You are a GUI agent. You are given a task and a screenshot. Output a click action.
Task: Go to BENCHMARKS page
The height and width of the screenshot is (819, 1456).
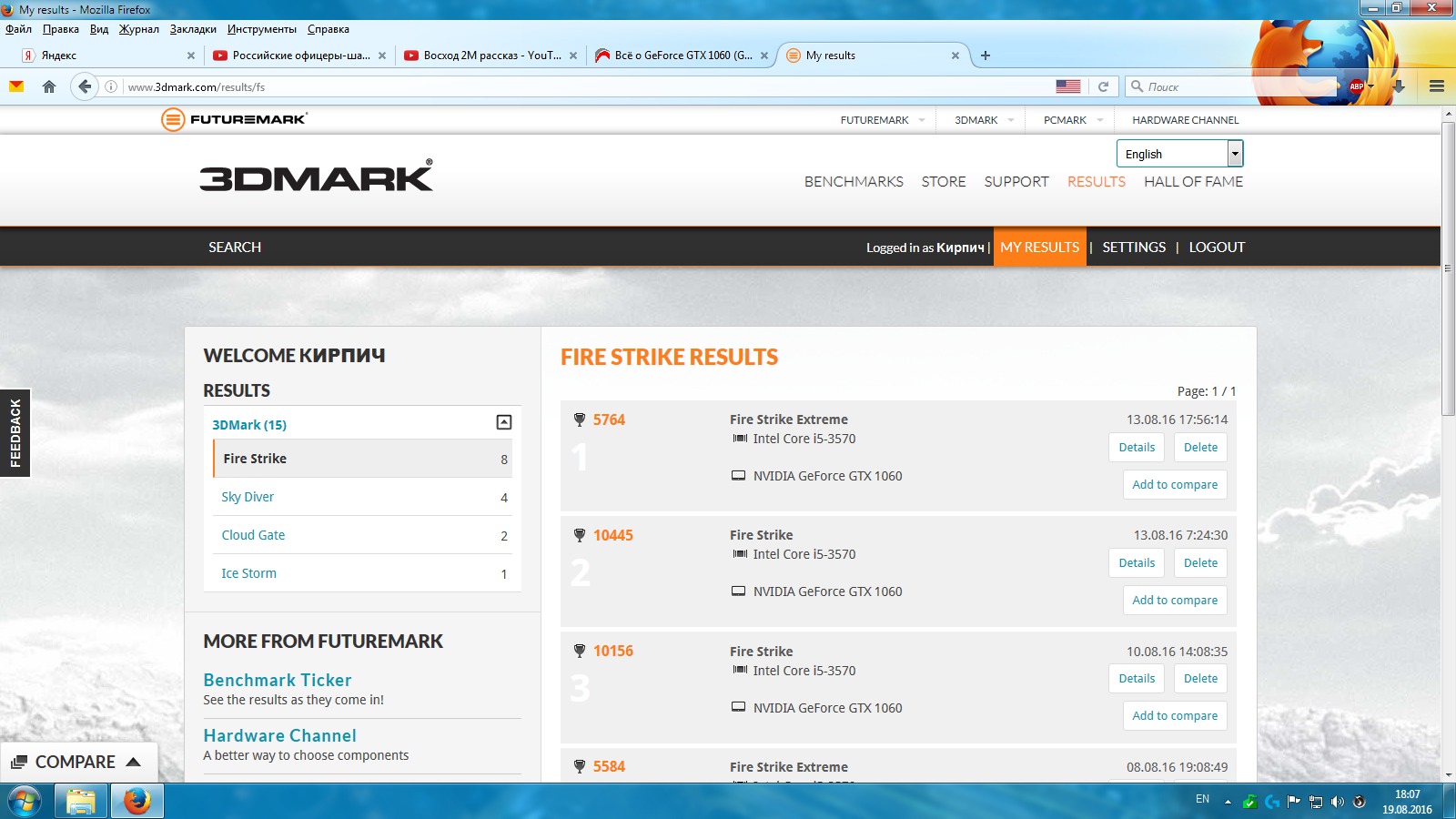[x=854, y=182]
